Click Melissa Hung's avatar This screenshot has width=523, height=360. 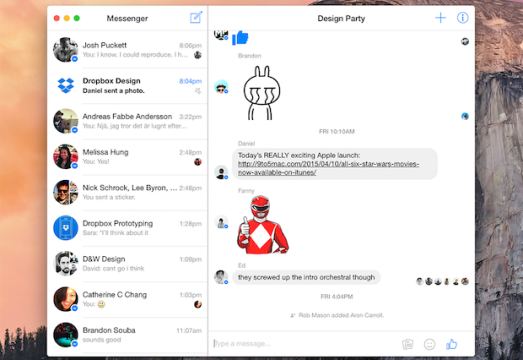pos(66,156)
